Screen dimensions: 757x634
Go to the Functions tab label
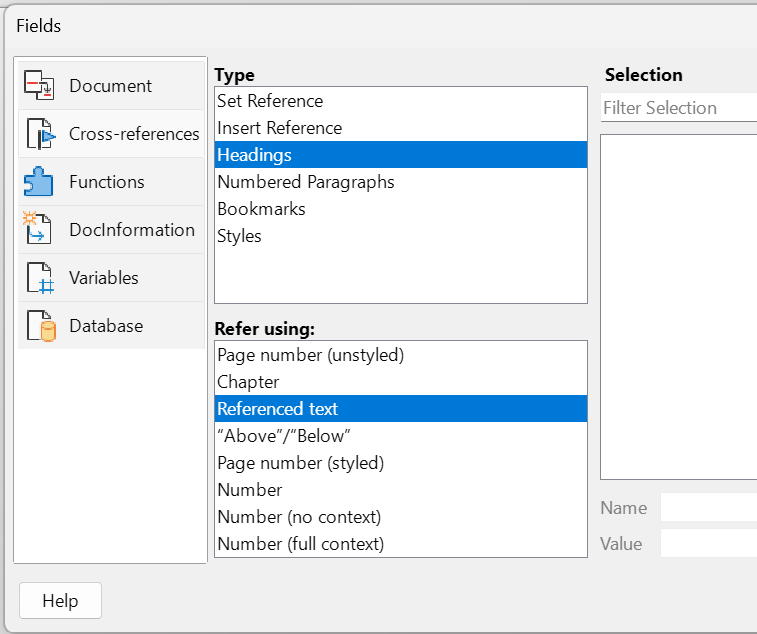point(107,182)
